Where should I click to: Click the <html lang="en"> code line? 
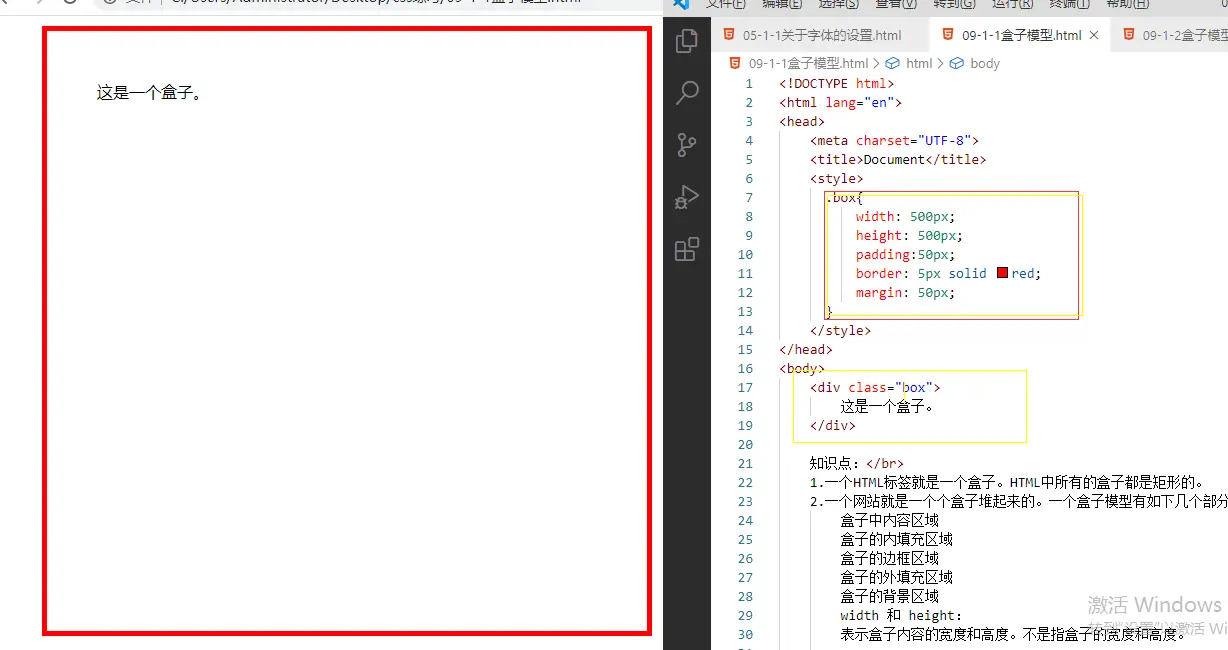click(x=841, y=103)
